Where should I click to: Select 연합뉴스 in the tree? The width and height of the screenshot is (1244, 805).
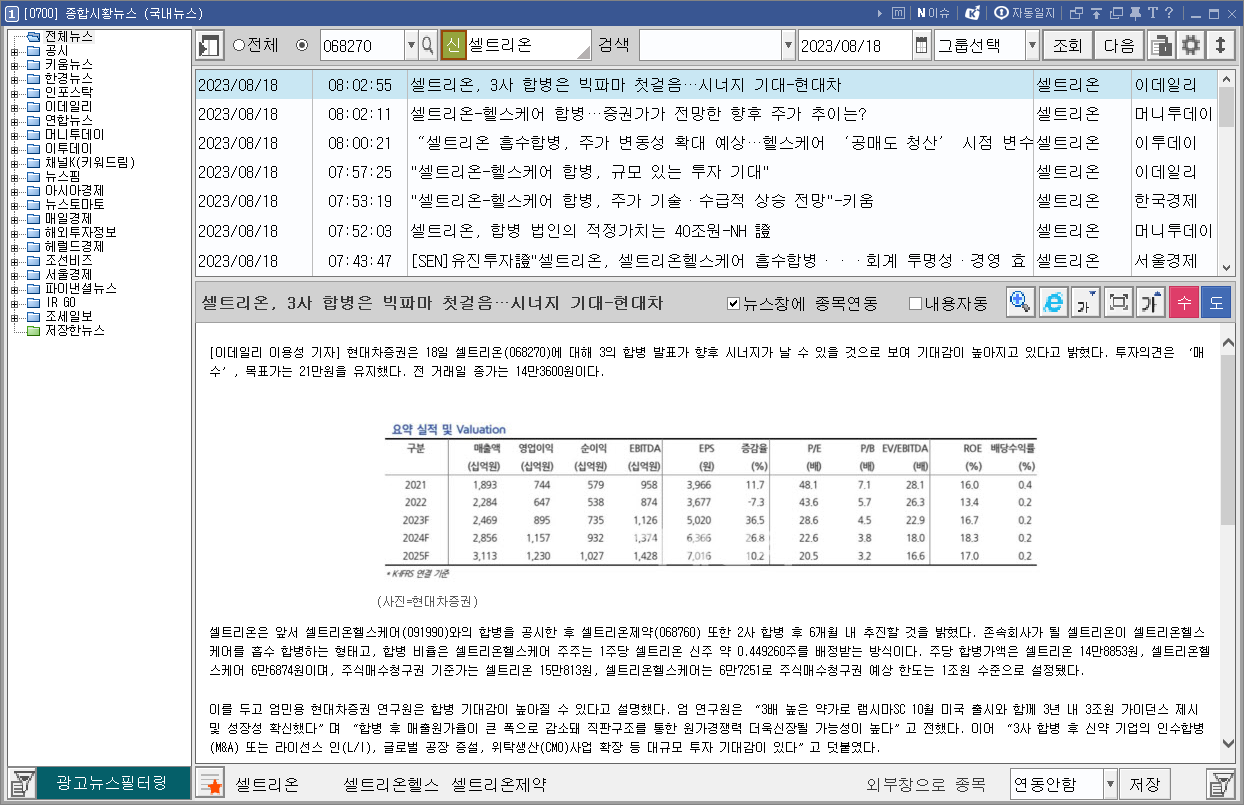tap(69, 120)
